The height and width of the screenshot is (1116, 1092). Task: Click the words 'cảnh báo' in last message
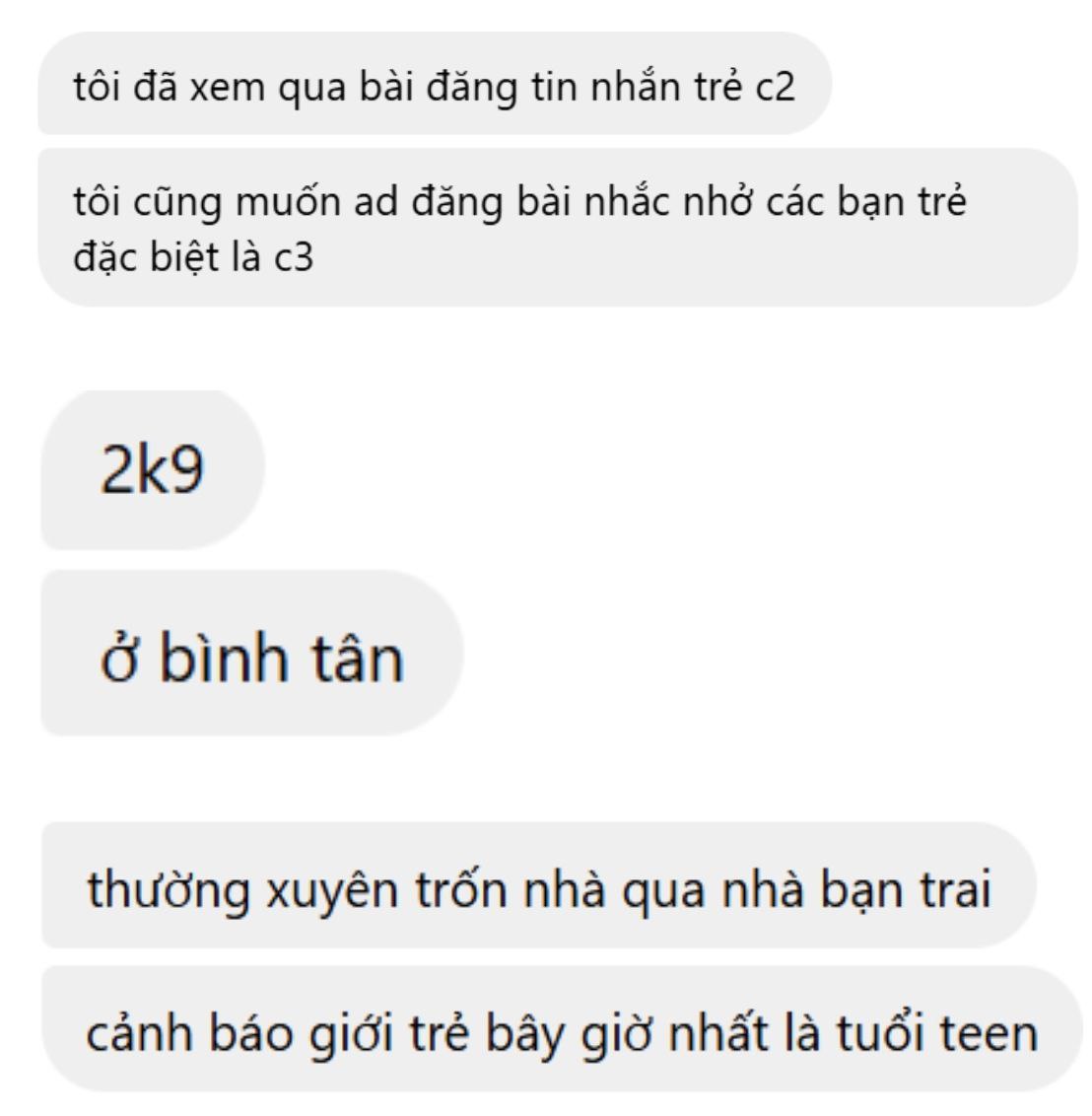pyautogui.click(x=189, y=1034)
